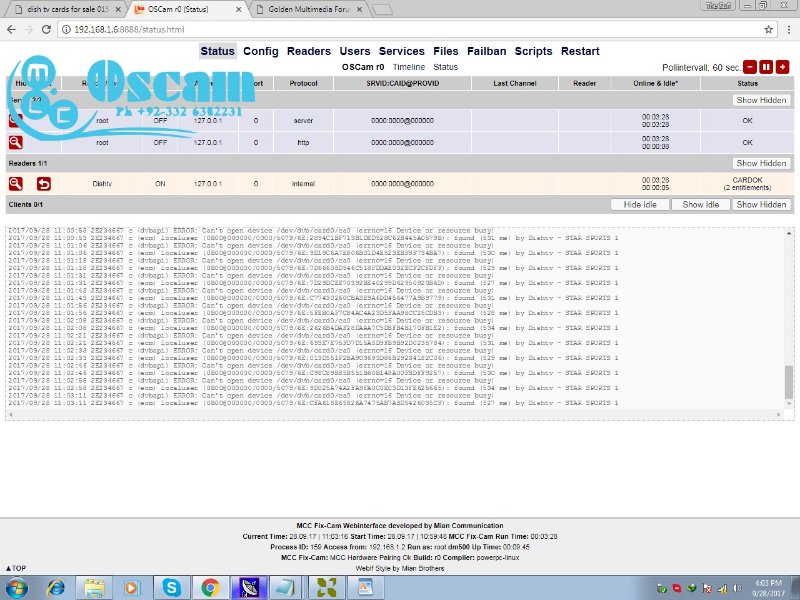Image resolution: width=800 pixels, height=600 pixels.
Task: Open the Users page
Action: (355, 51)
